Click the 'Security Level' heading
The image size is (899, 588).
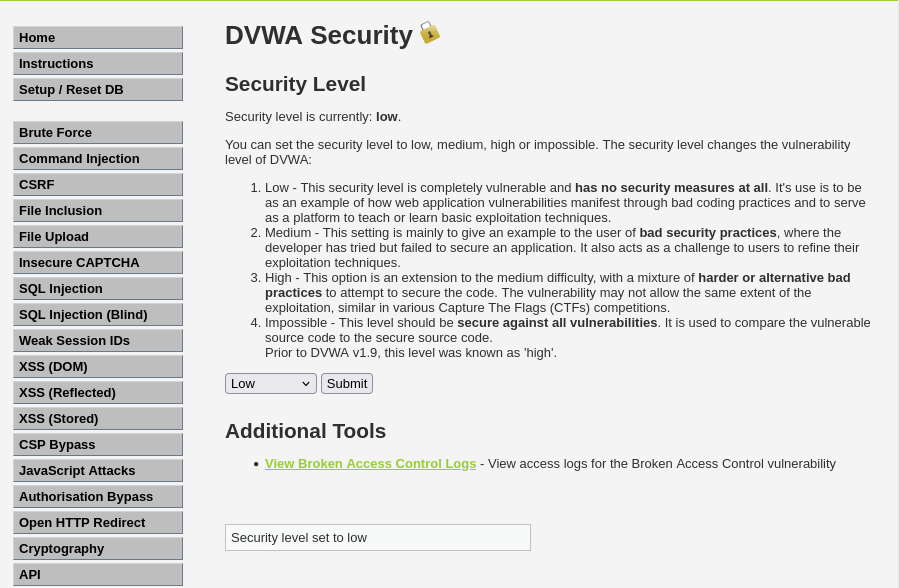click(295, 84)
